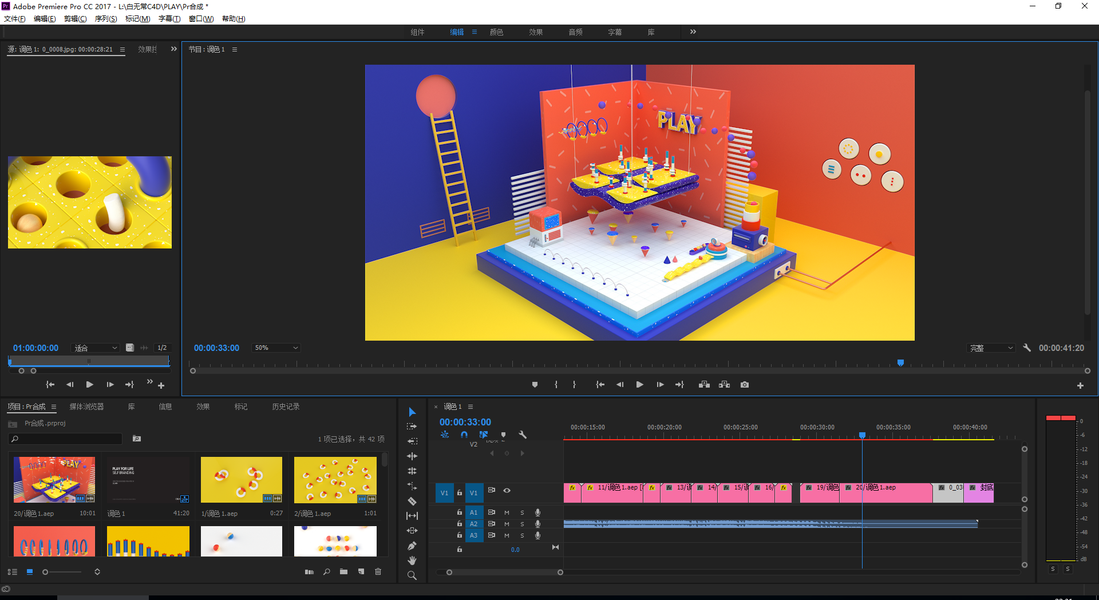Screen dimensions: 1099x600
Task: Click Find magnifier icon in Project panel footer
Action: click(327, 572)
